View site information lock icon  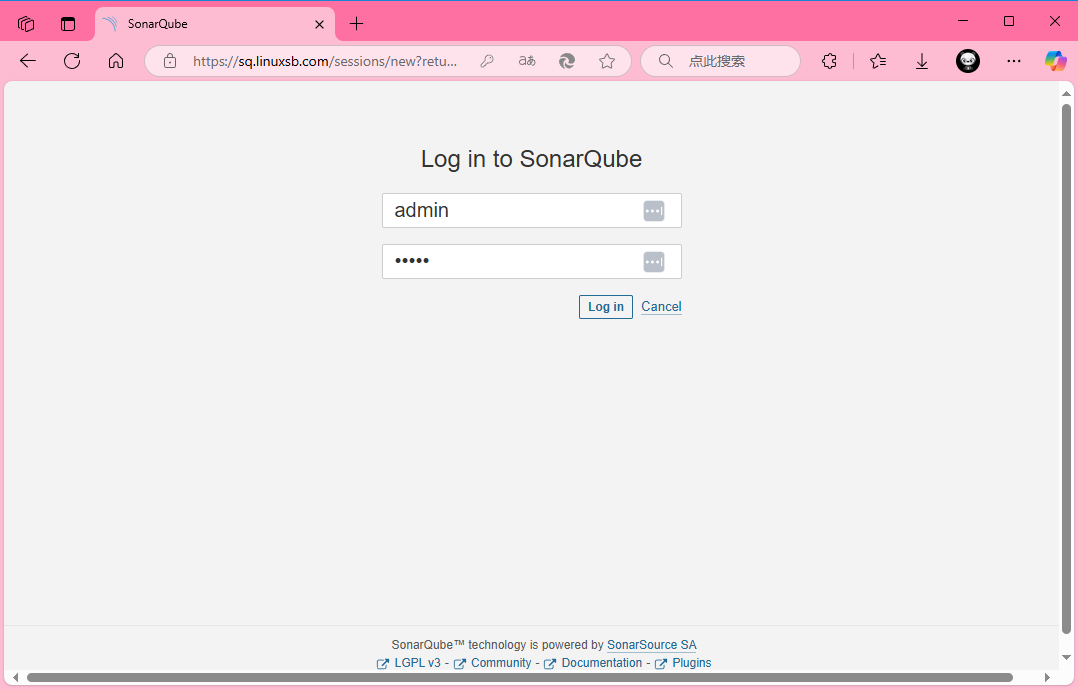170,61
